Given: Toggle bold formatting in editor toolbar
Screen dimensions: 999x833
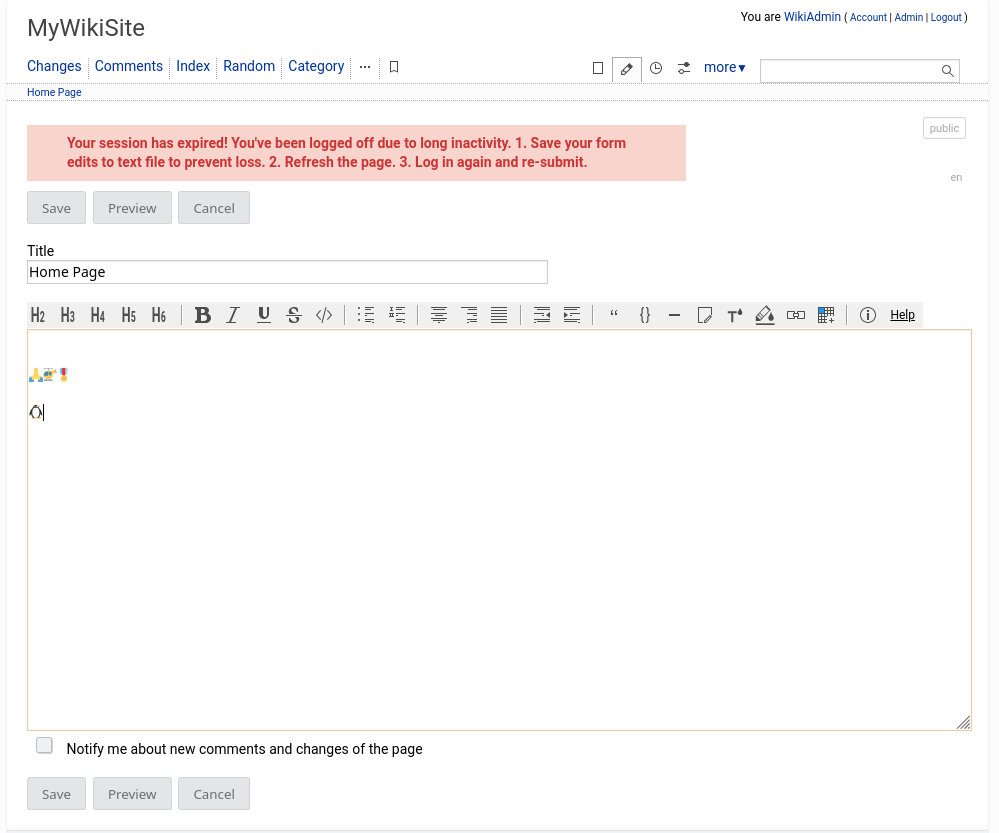Looking at the screenshot, I should pos(203,315).
